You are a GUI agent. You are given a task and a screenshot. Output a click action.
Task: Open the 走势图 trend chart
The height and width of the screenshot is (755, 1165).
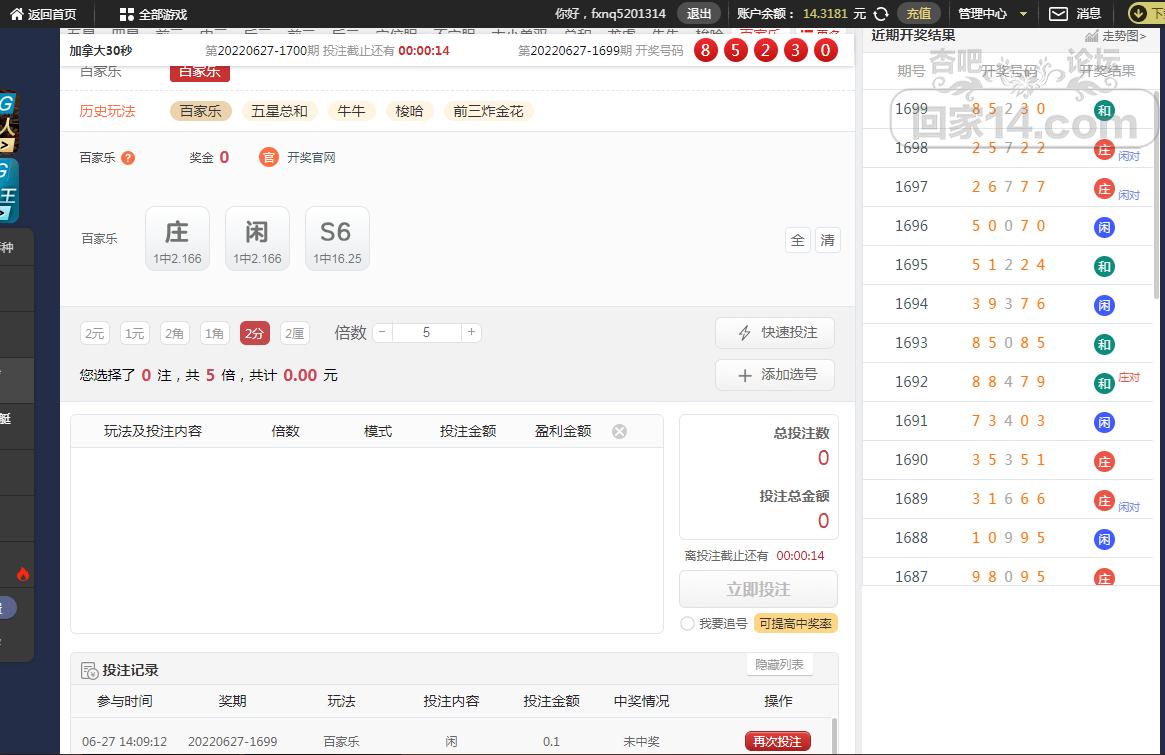(1093, 36)
